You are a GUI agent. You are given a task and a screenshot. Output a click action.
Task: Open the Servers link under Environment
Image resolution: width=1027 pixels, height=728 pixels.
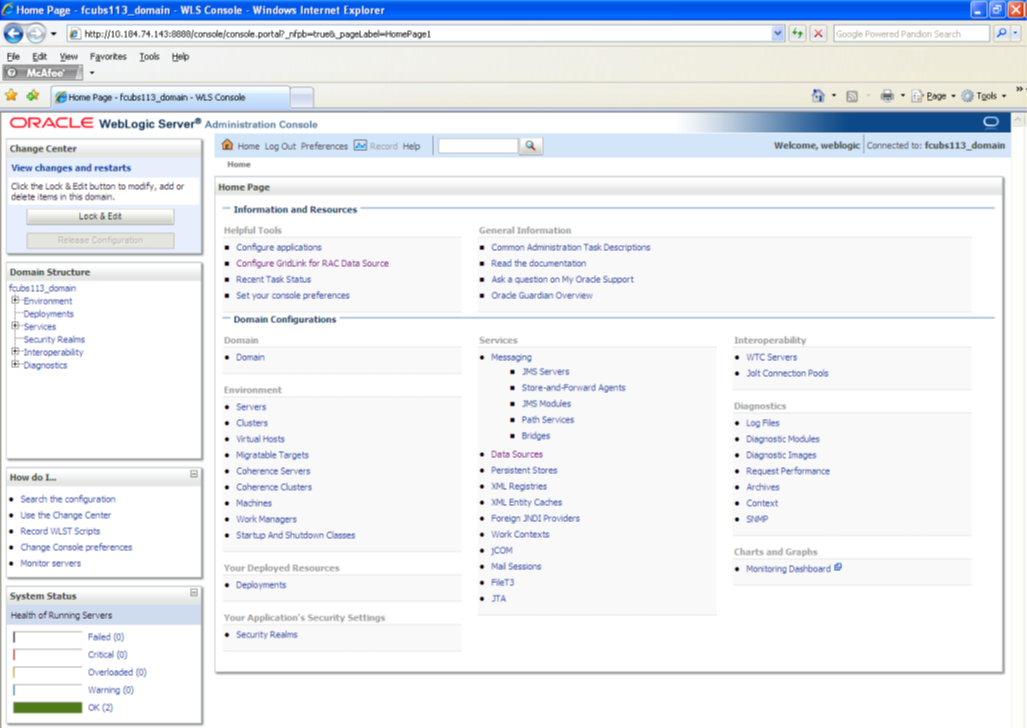click(x=251, y=406)
